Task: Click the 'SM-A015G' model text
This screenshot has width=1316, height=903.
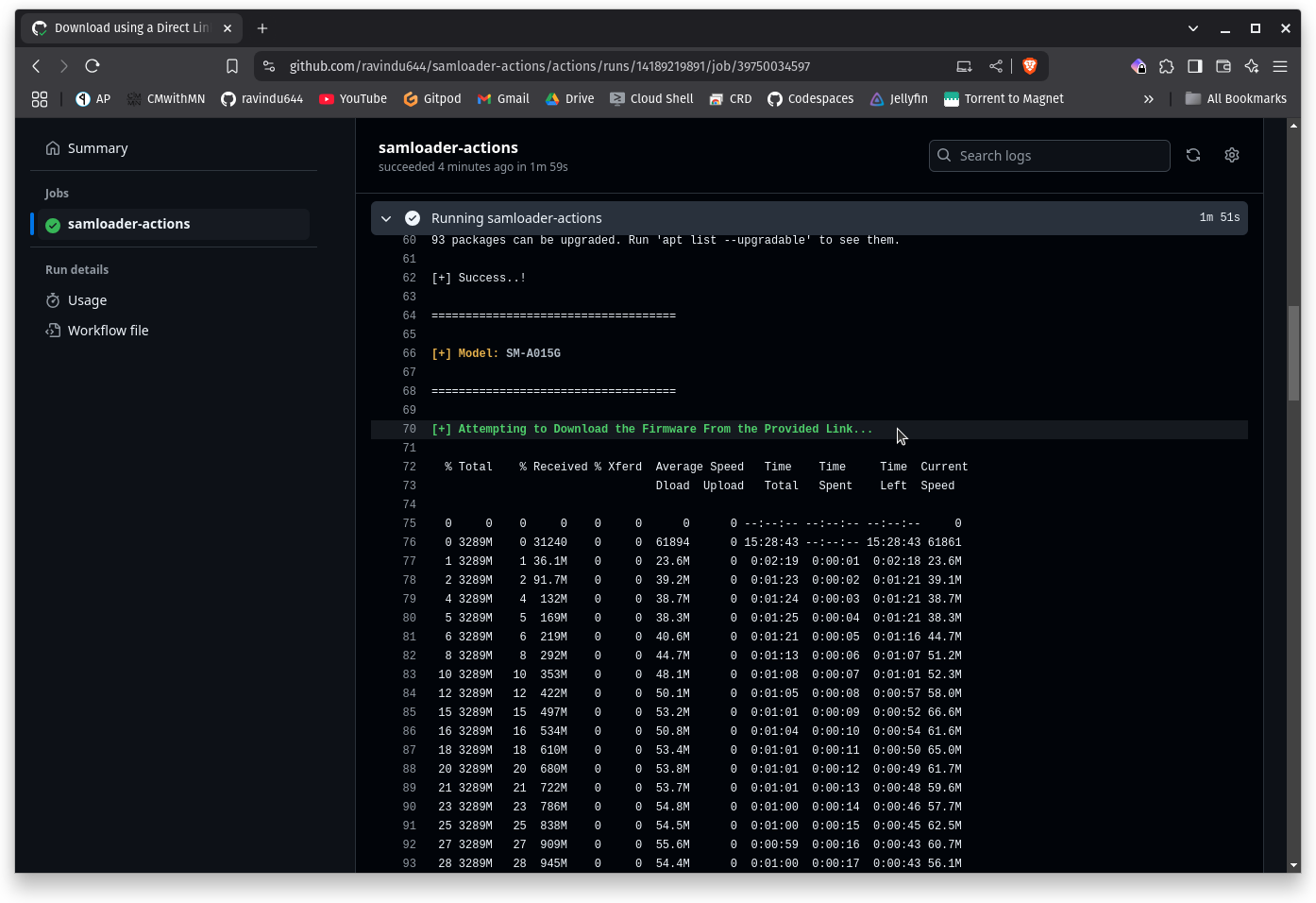Action: (533, 354)
